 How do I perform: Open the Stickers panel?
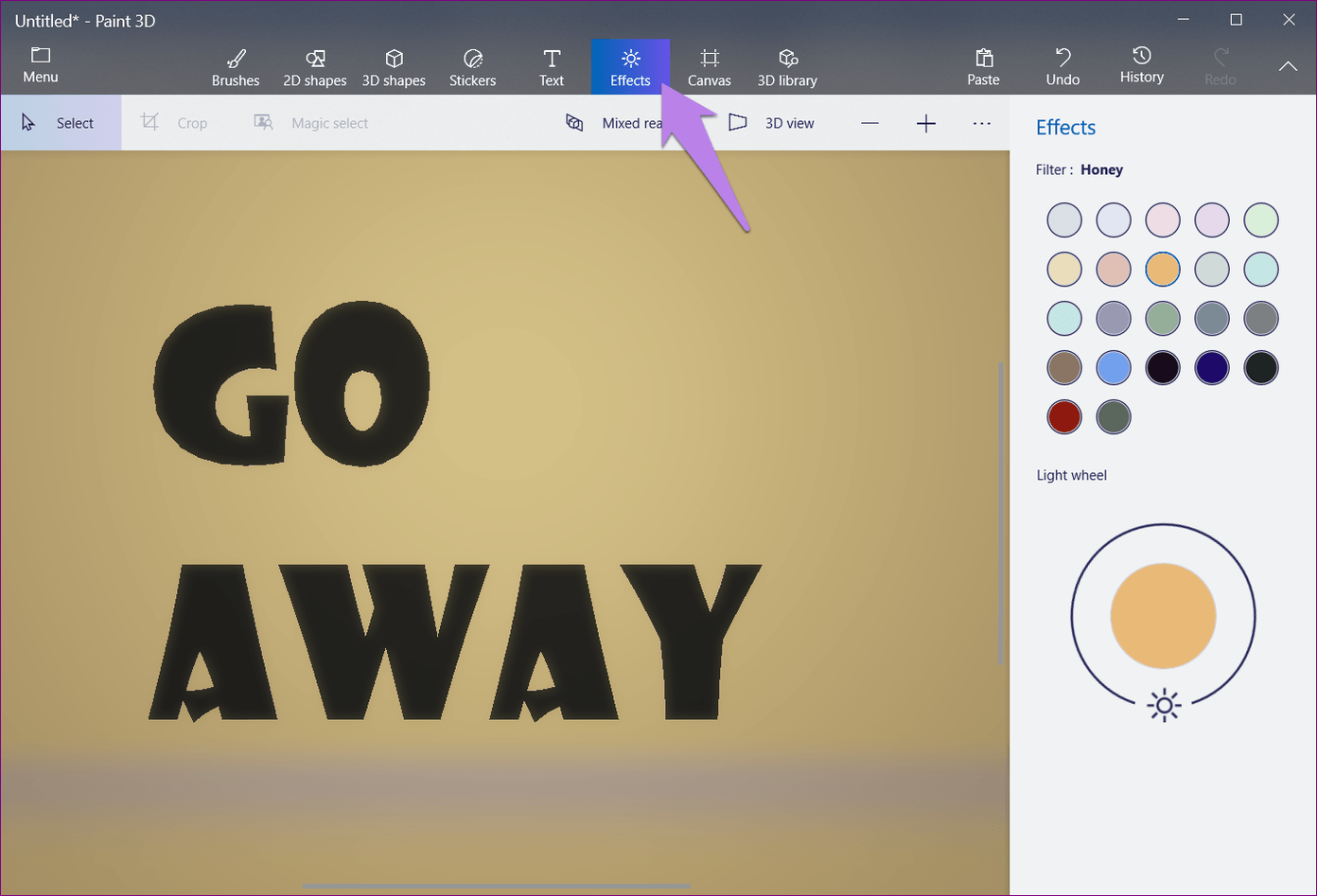click(472, 67)
